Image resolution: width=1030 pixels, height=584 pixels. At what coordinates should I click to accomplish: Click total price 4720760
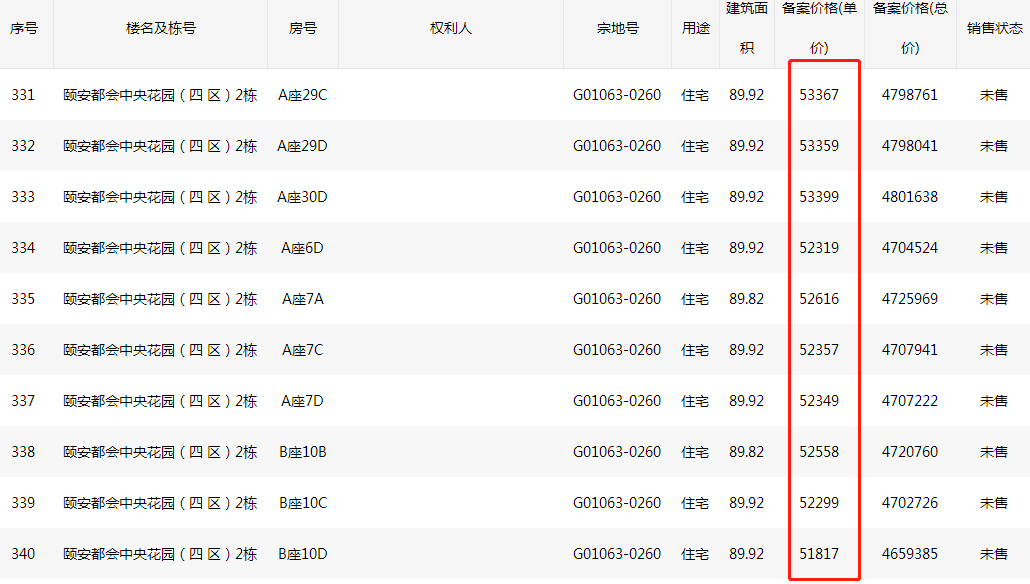(x=910, y=452)
